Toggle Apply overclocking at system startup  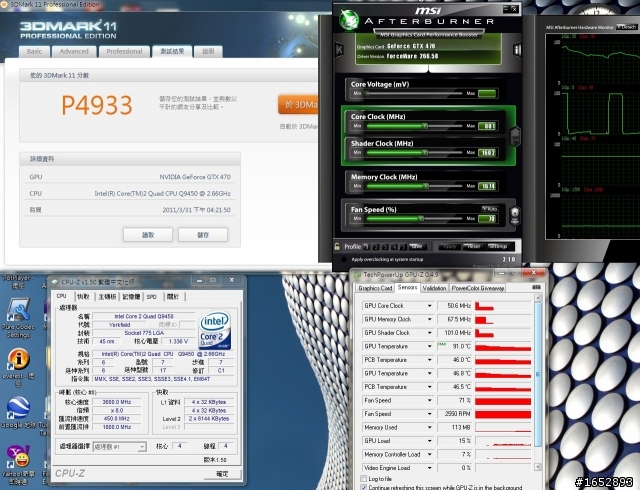[344, 259]
